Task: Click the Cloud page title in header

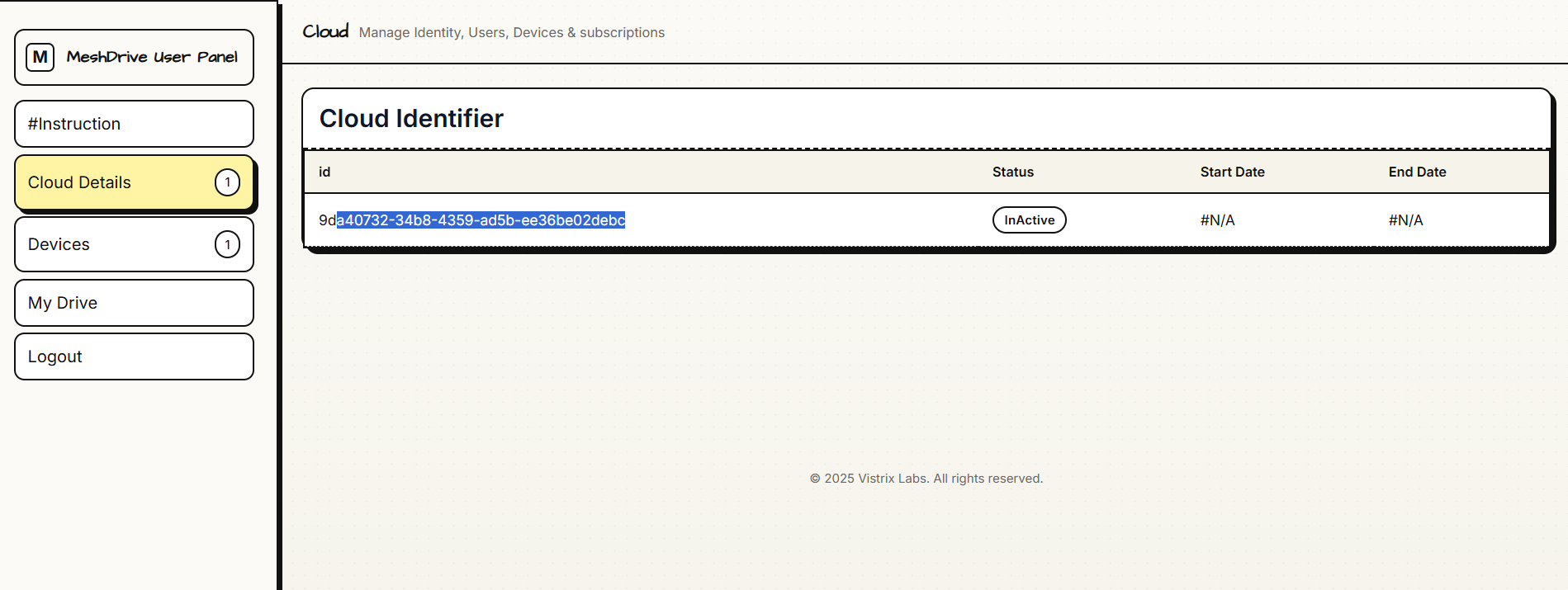Action: tap(325, 31)
